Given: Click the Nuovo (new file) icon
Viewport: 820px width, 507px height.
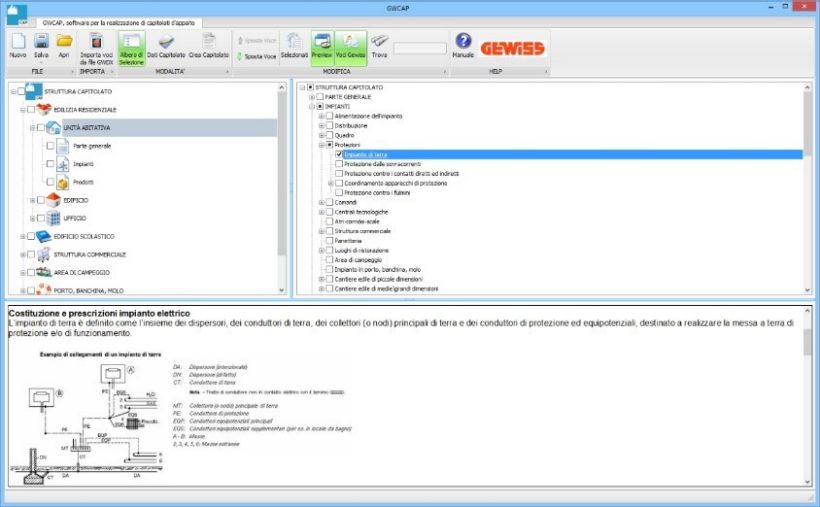Looking at the screenshot, I should 18,44.
